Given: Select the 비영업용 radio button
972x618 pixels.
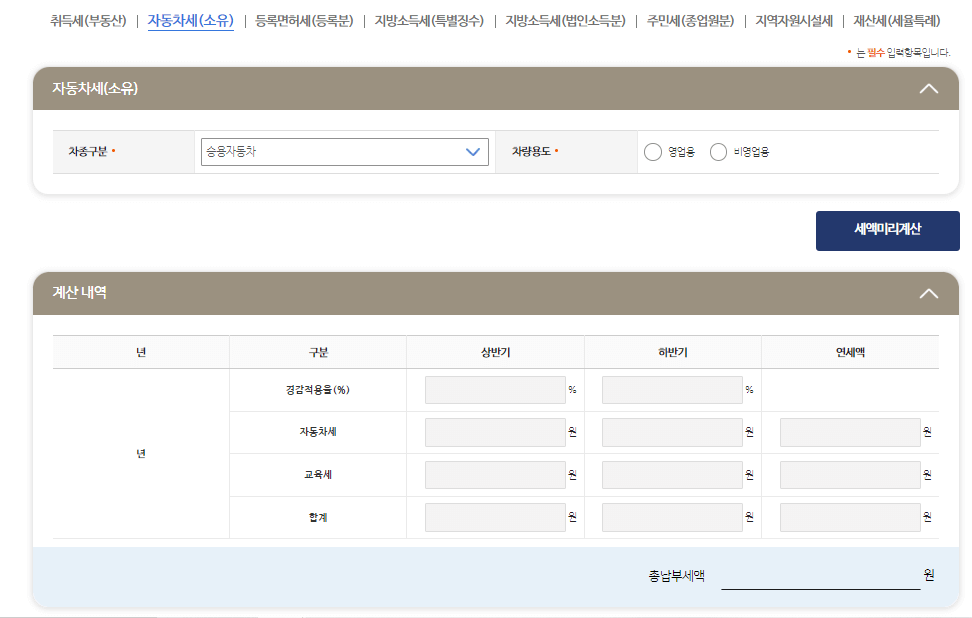Looking at the screenshot, I should 718,152.
